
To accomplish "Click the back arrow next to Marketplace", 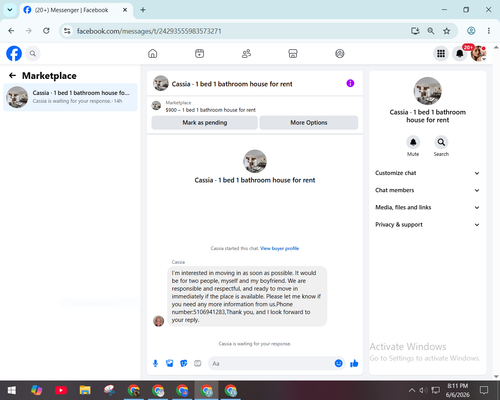I will pos(12,76).
